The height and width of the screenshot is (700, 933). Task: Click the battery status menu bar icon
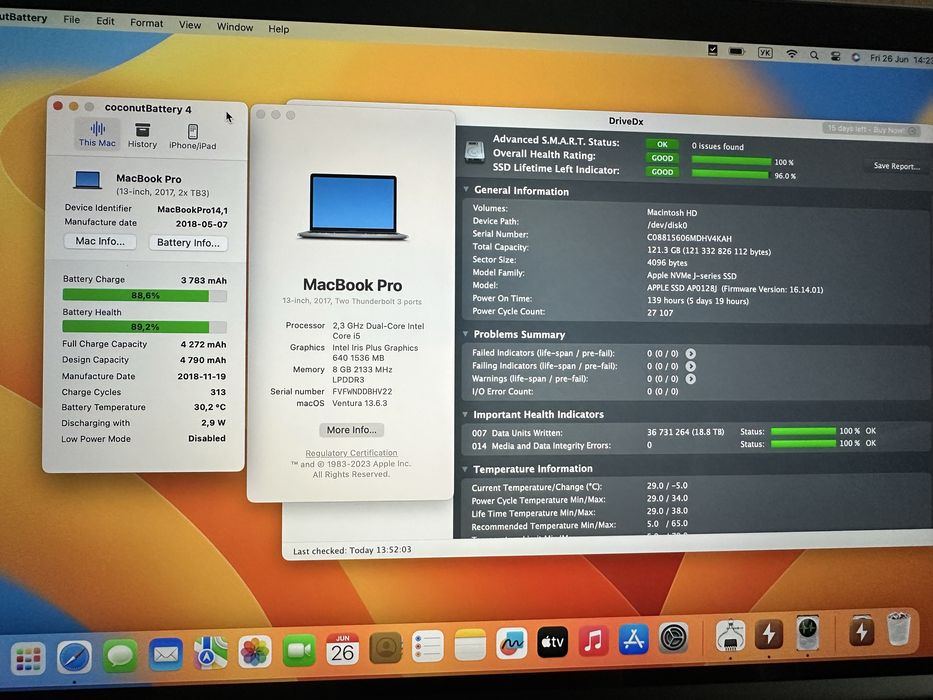pos(737,52)
